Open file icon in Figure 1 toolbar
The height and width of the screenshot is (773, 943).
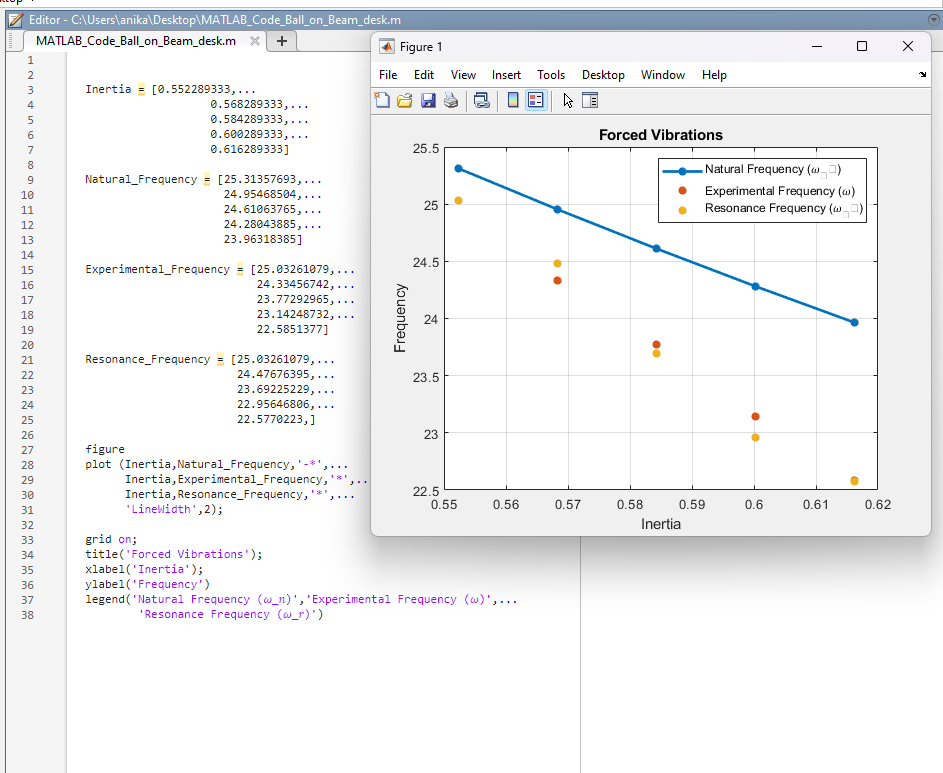tap(405, 100)
